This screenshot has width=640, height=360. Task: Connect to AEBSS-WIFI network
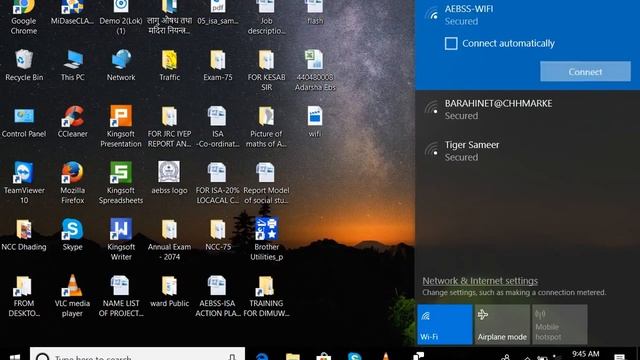click(x=585, y=72)
